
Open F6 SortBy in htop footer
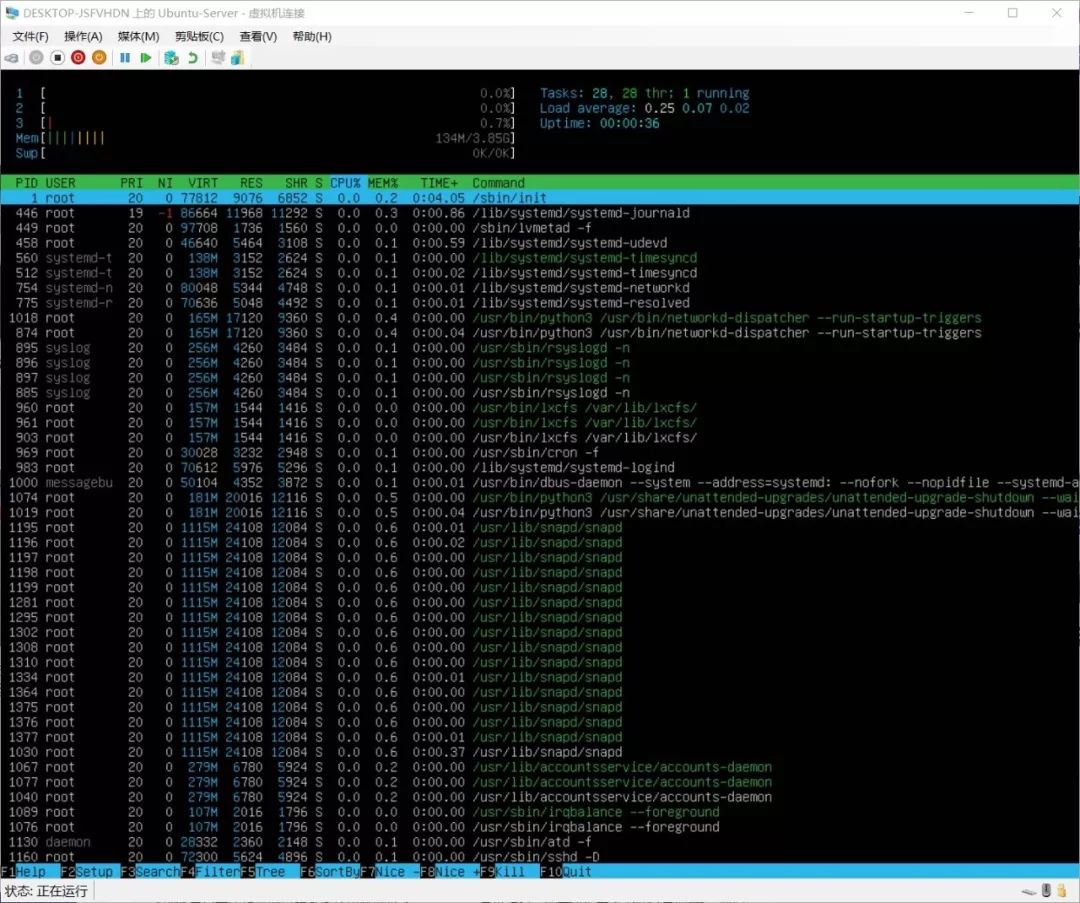pos(330,872)
